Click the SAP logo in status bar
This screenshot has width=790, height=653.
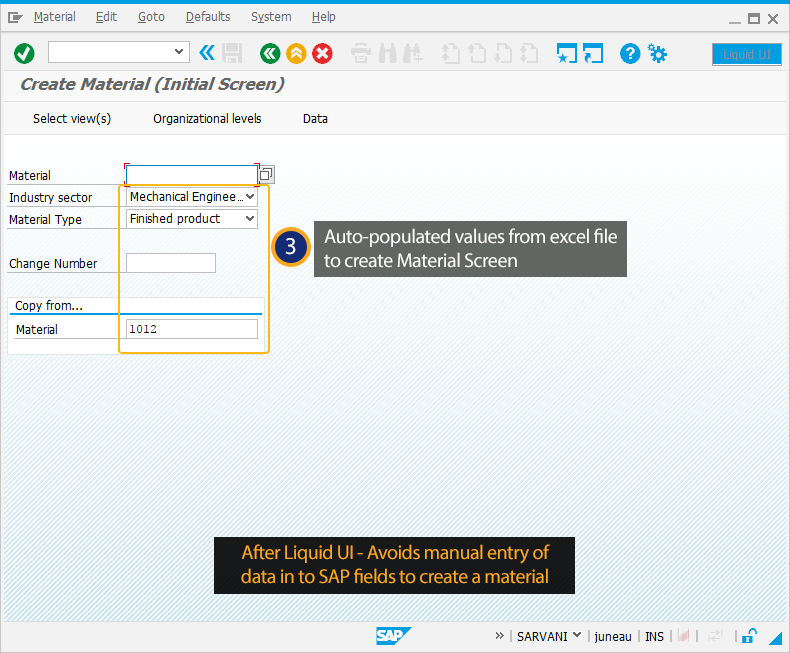[393, 636]
